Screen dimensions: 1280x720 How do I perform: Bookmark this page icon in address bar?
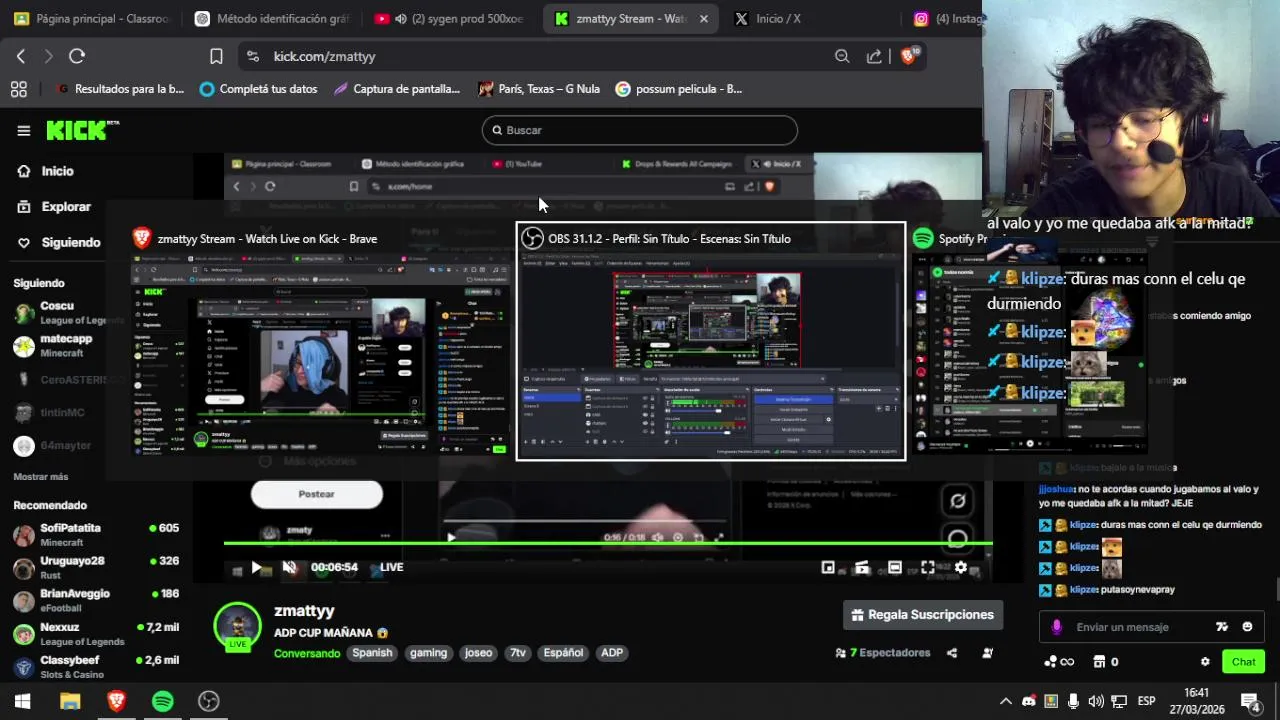click(x=216, y=56)
